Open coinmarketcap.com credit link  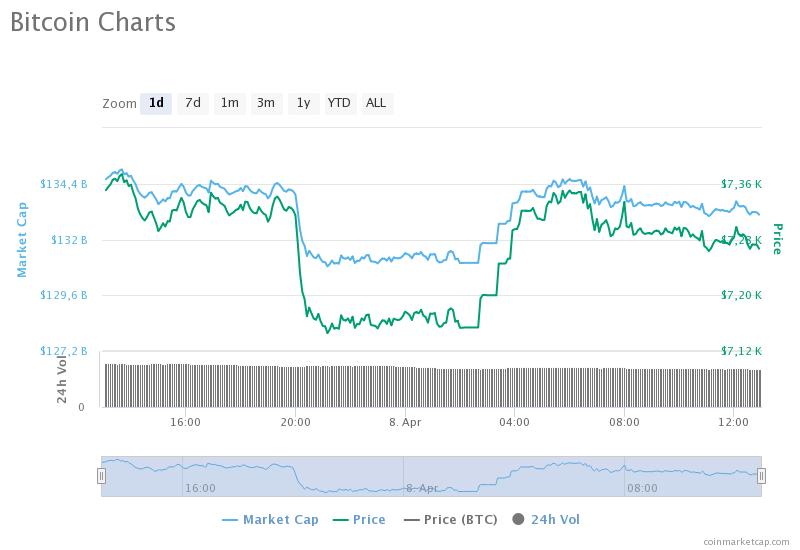(x=745, y=541)
